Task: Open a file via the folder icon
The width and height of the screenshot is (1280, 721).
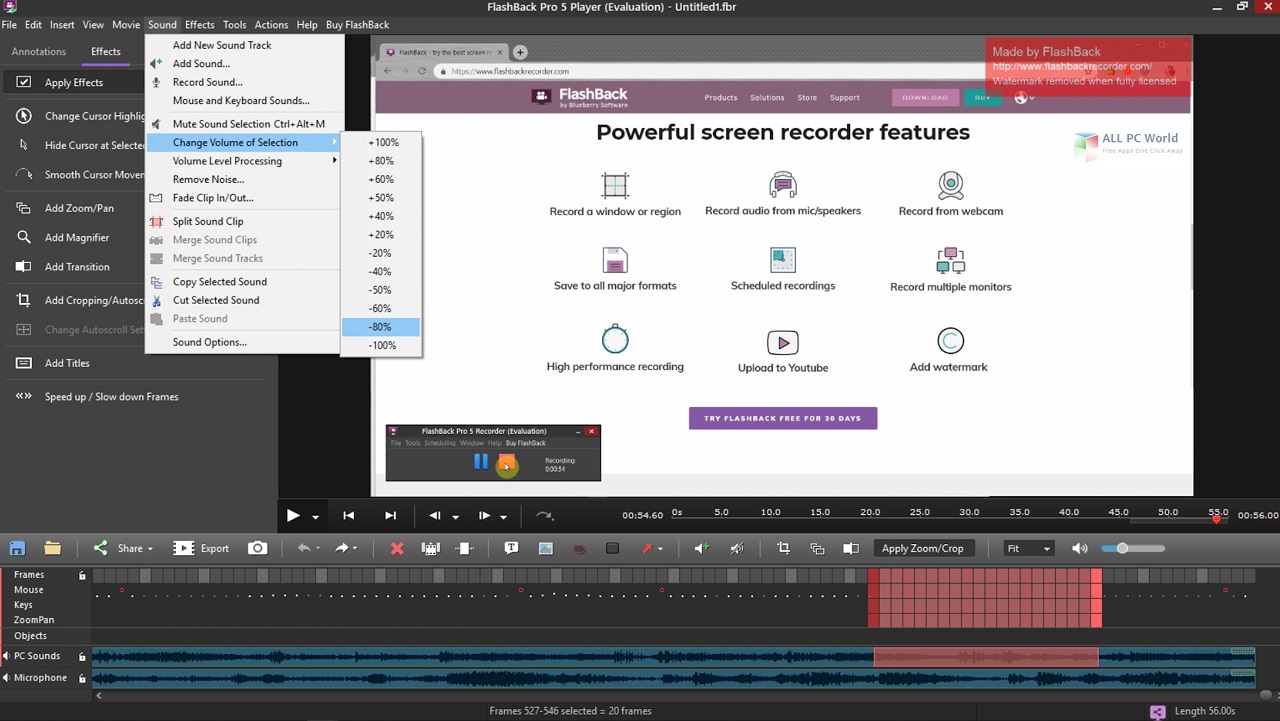Action: click(52, 548)
